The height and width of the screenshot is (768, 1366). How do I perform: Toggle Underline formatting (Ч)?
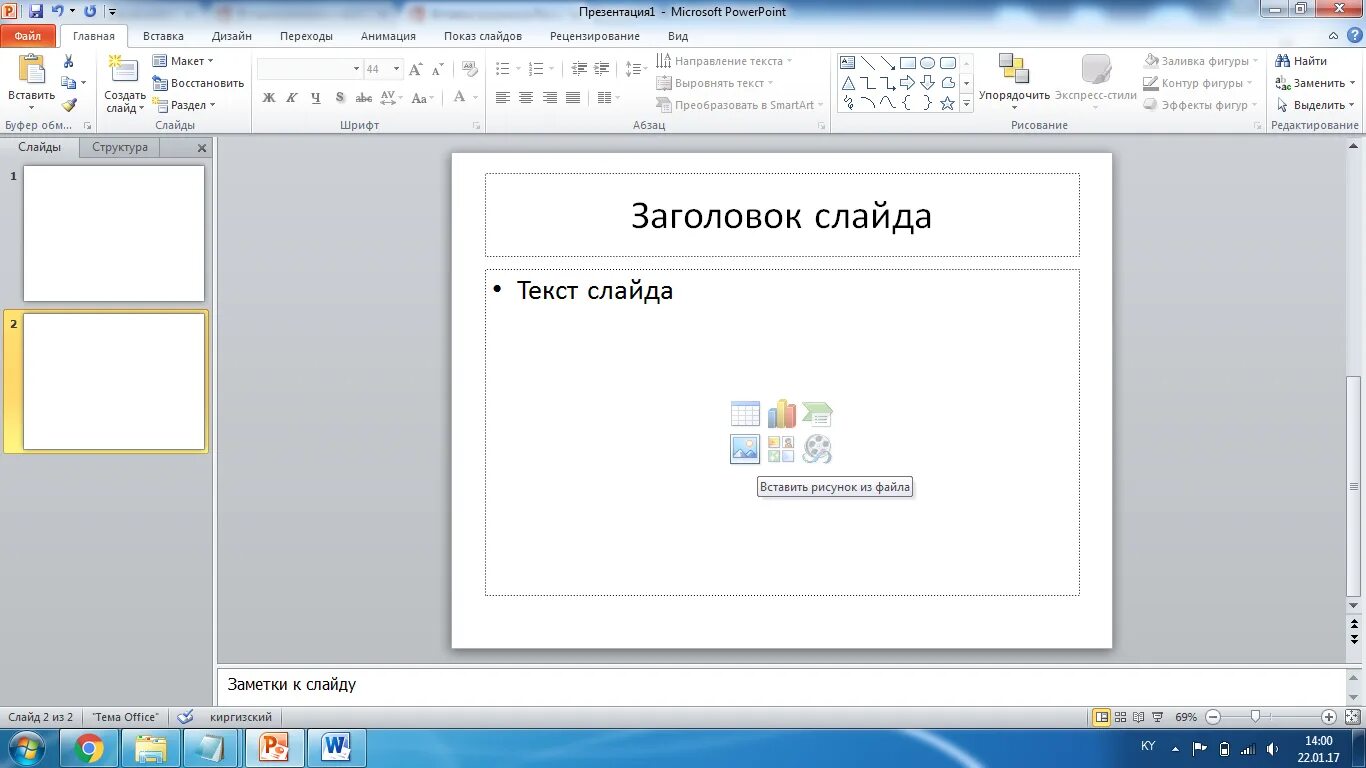tap(316, 98)
